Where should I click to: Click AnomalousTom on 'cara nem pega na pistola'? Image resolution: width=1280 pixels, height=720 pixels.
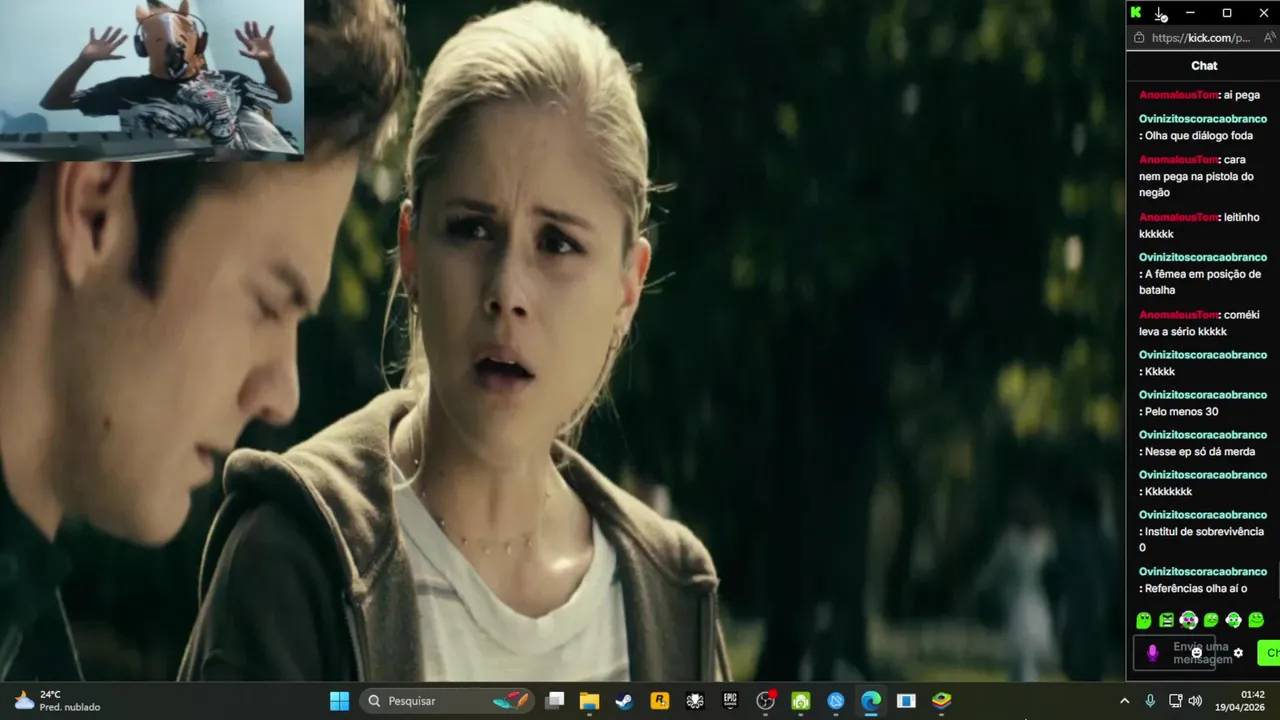coord(1178,160)
